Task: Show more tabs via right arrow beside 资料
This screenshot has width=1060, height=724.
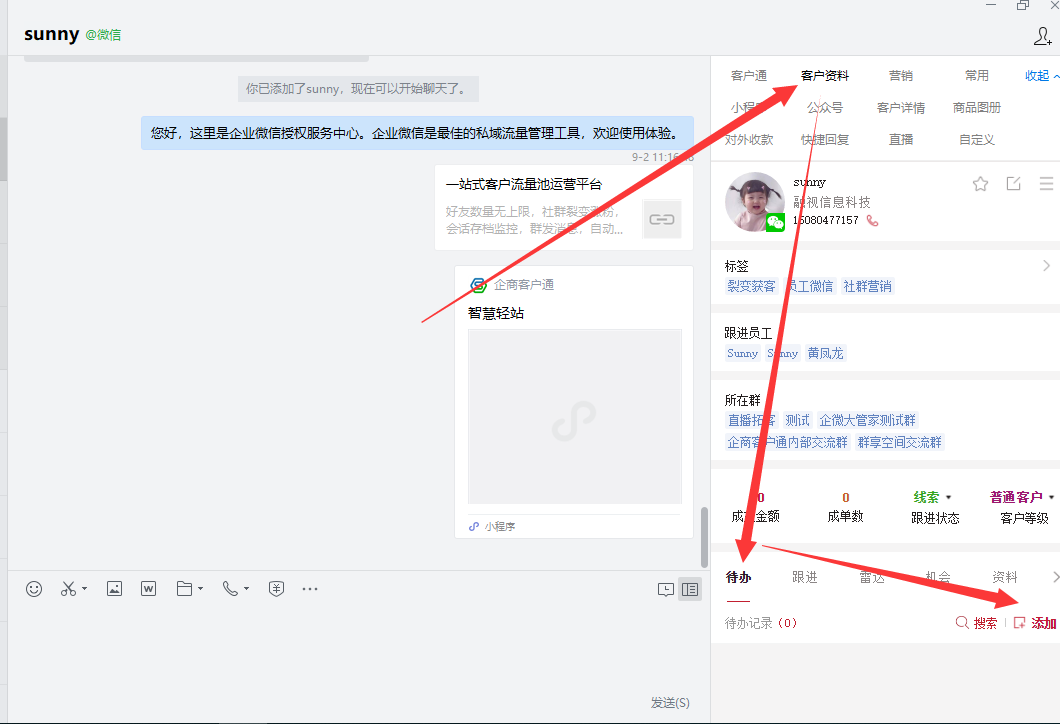Action: 1055,577
